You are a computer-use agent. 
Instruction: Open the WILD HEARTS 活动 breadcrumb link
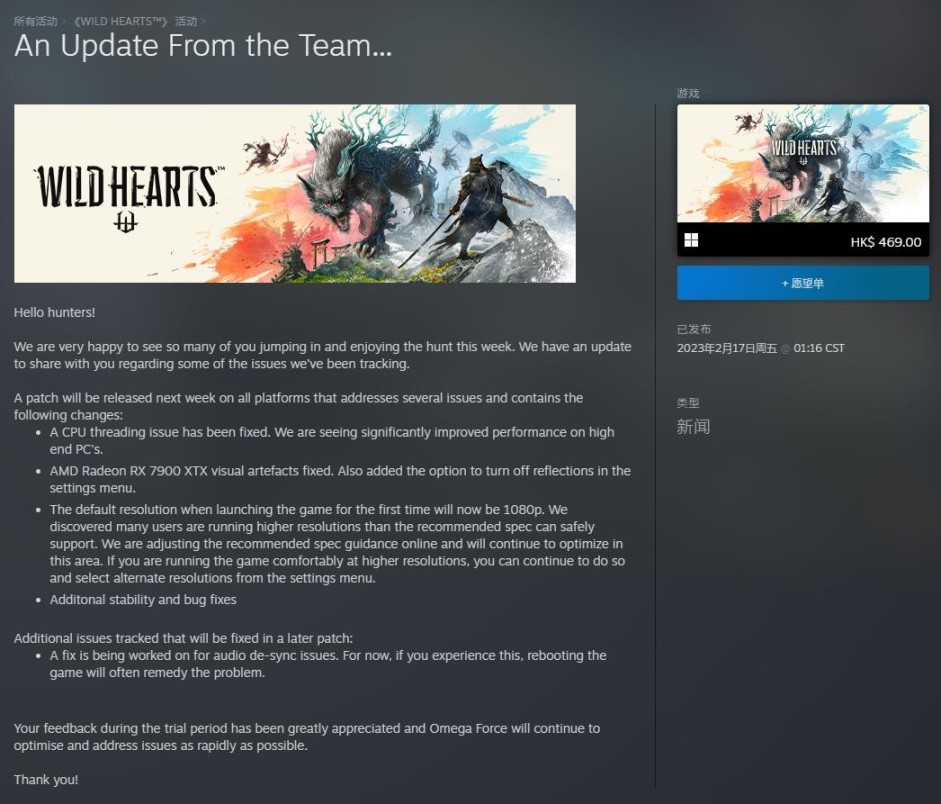tap(135, 21)
